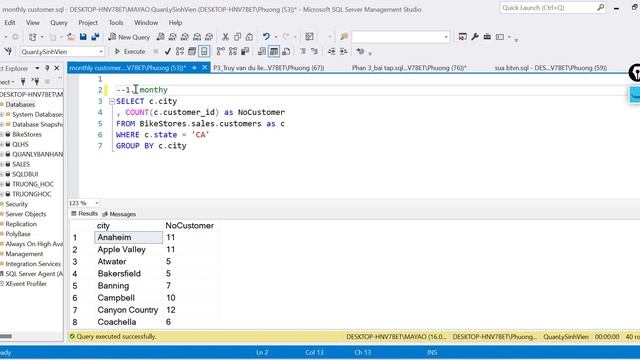Click the Cut scissors icon

tap(225, 37)
